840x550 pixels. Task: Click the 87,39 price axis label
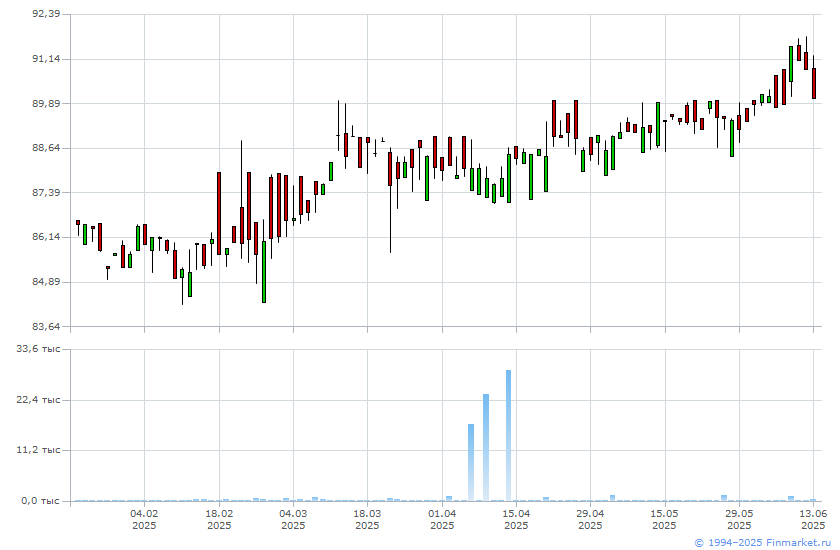(46, 192)
